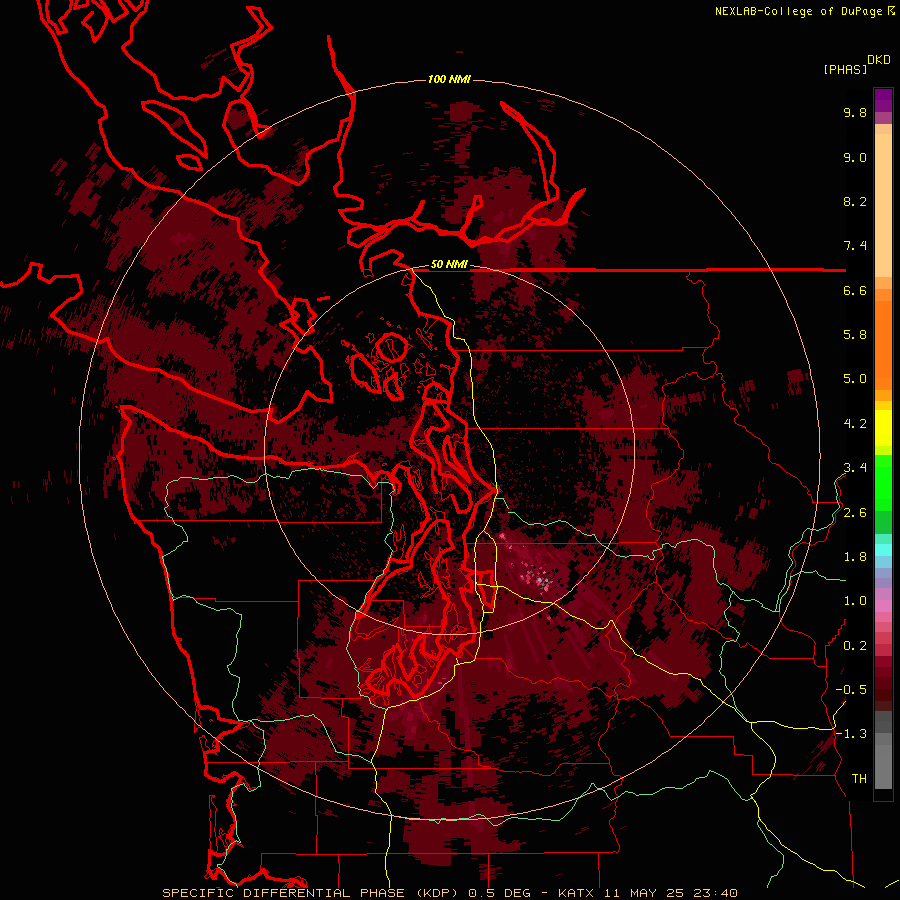Select the 4.2 scale value
Image resolution: width=900 pixels, height=900 pixels.
855,424
